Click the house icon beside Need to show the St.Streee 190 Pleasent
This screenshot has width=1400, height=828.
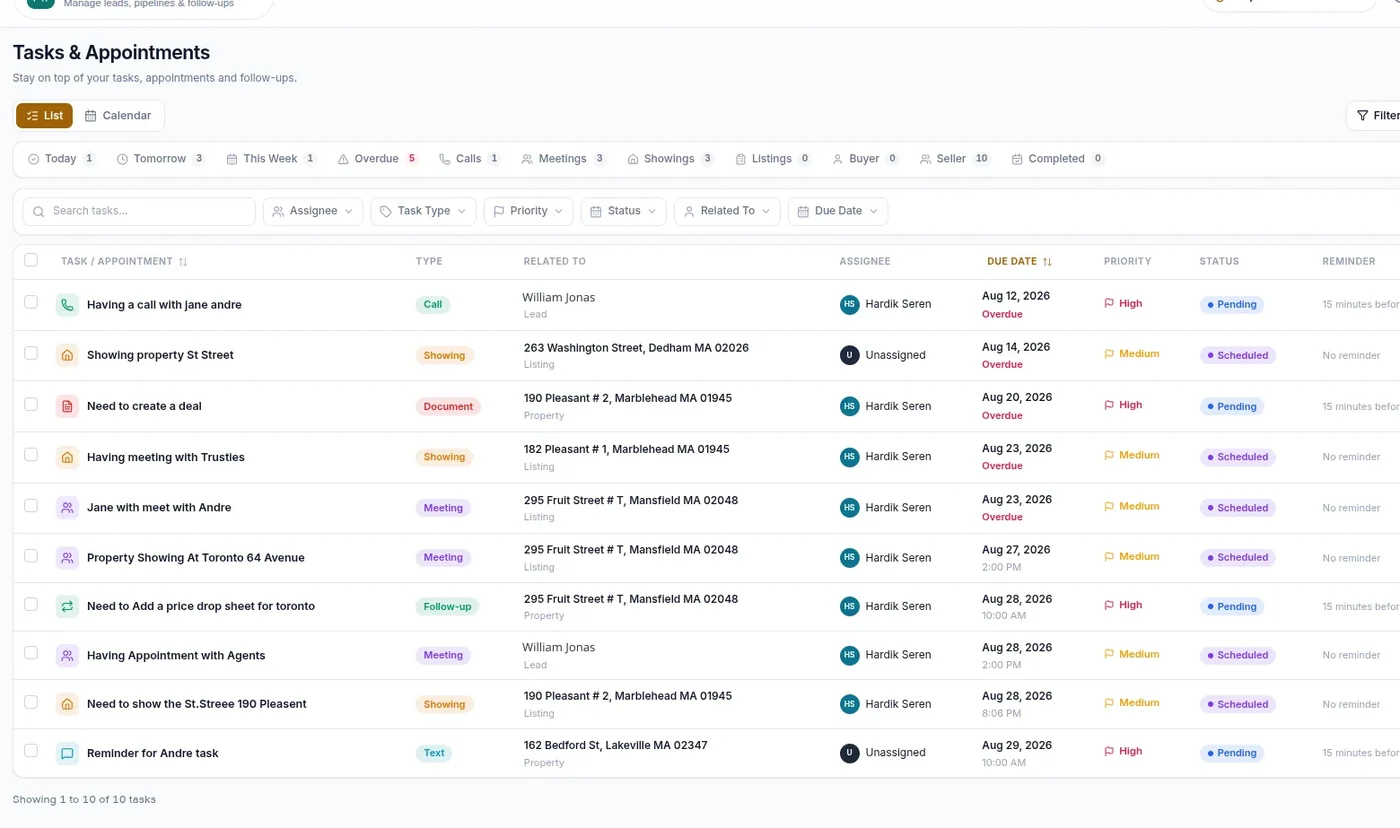pyautogui.click(x=67, y=704)
